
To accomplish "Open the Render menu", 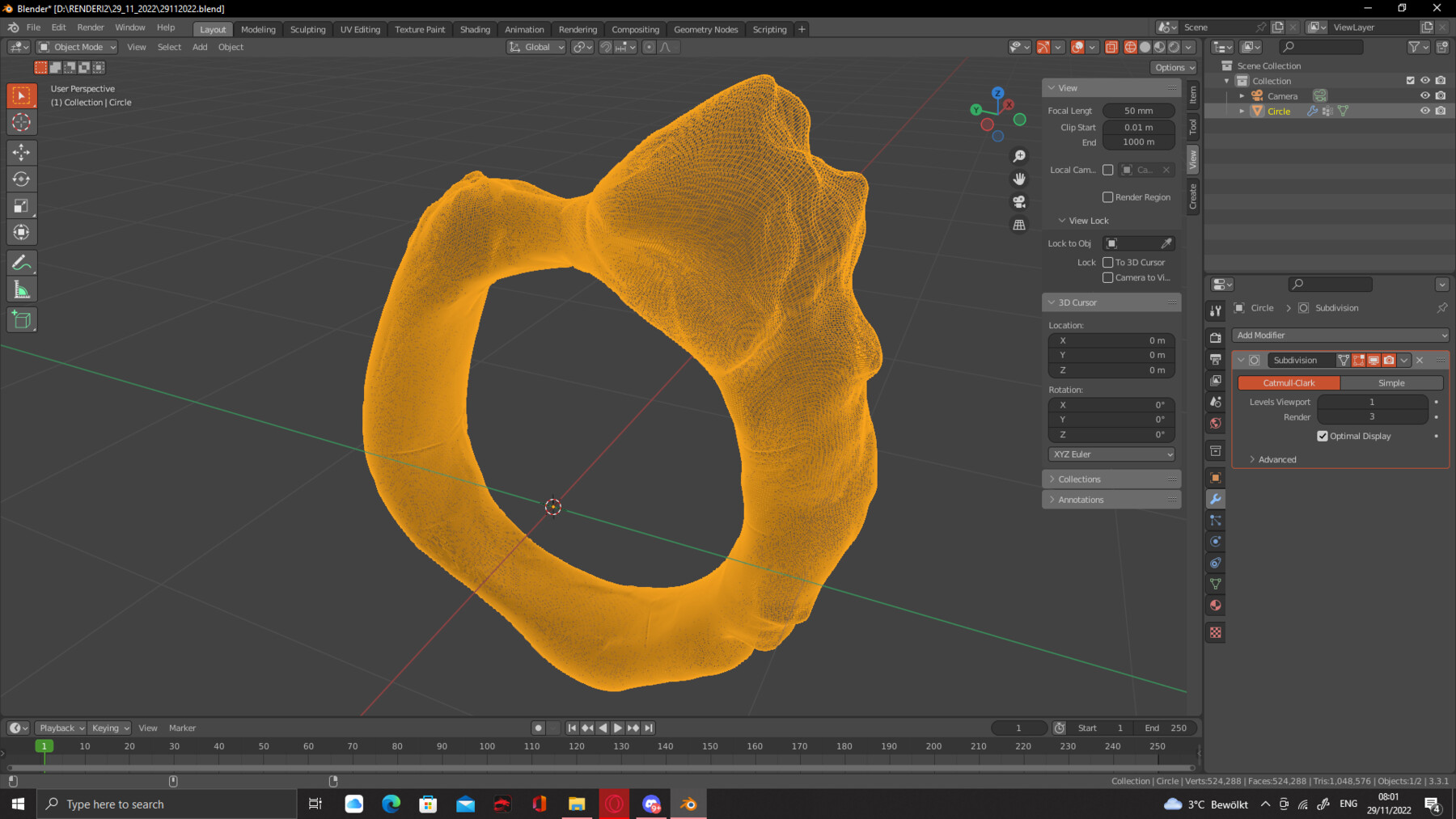I will click(91, 27).
